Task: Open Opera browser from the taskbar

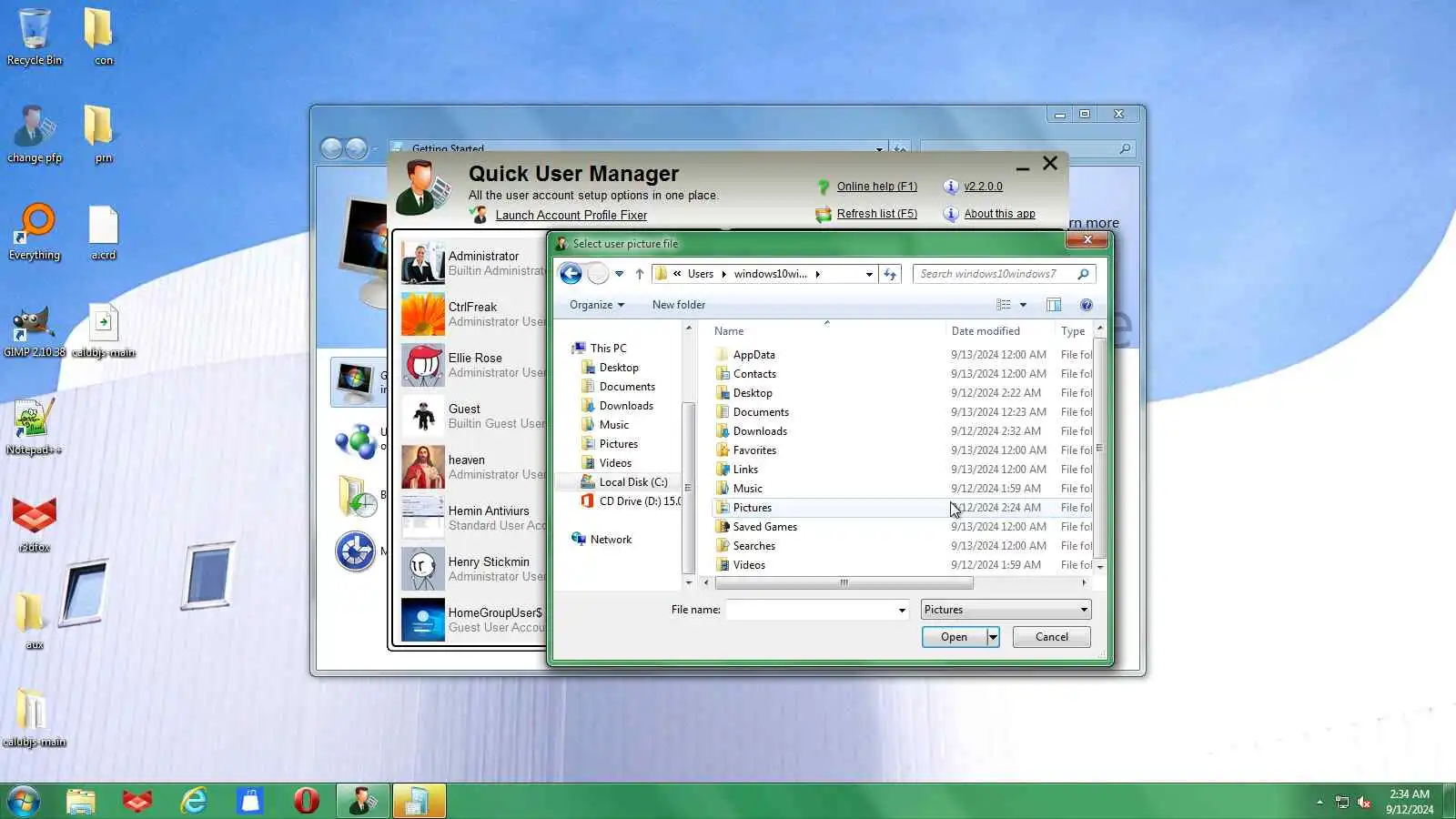Action: coord(307,801)
